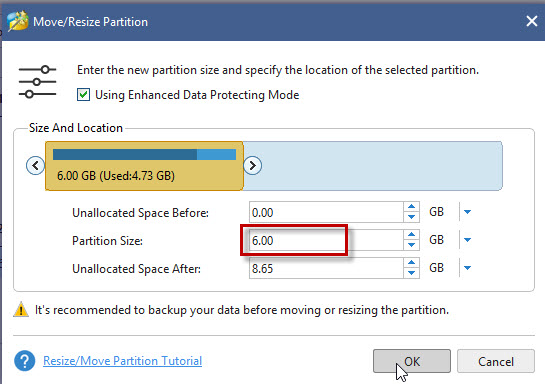Open unit dropdown for Partition Size
This screenshot has width=545, height=384.
pyautogui.click(x=467, y=240)
